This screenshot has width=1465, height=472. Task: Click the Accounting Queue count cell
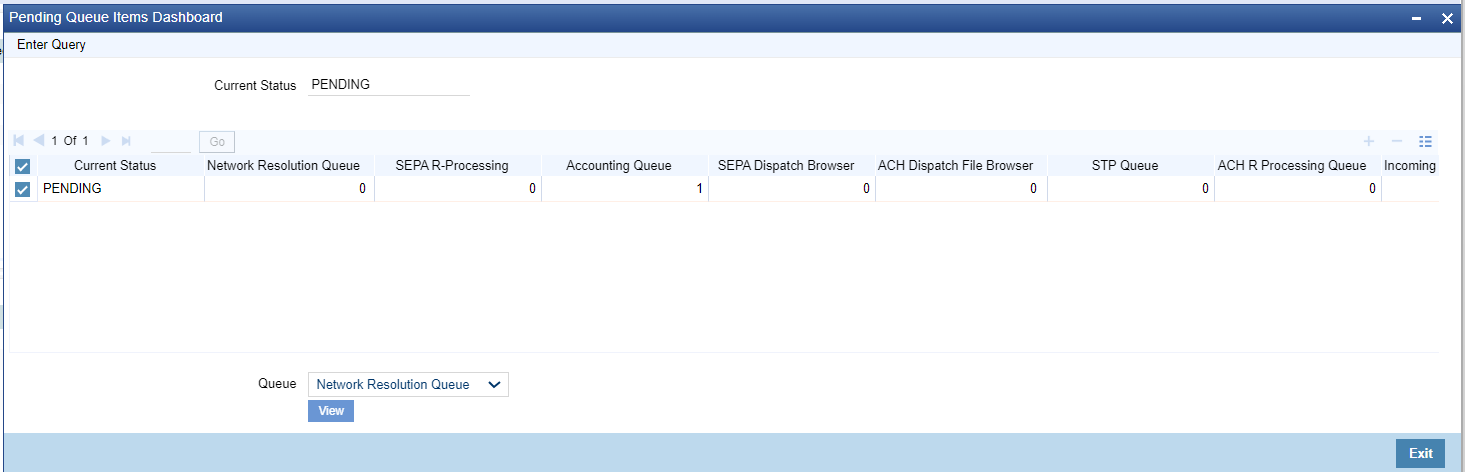(625, 188)
